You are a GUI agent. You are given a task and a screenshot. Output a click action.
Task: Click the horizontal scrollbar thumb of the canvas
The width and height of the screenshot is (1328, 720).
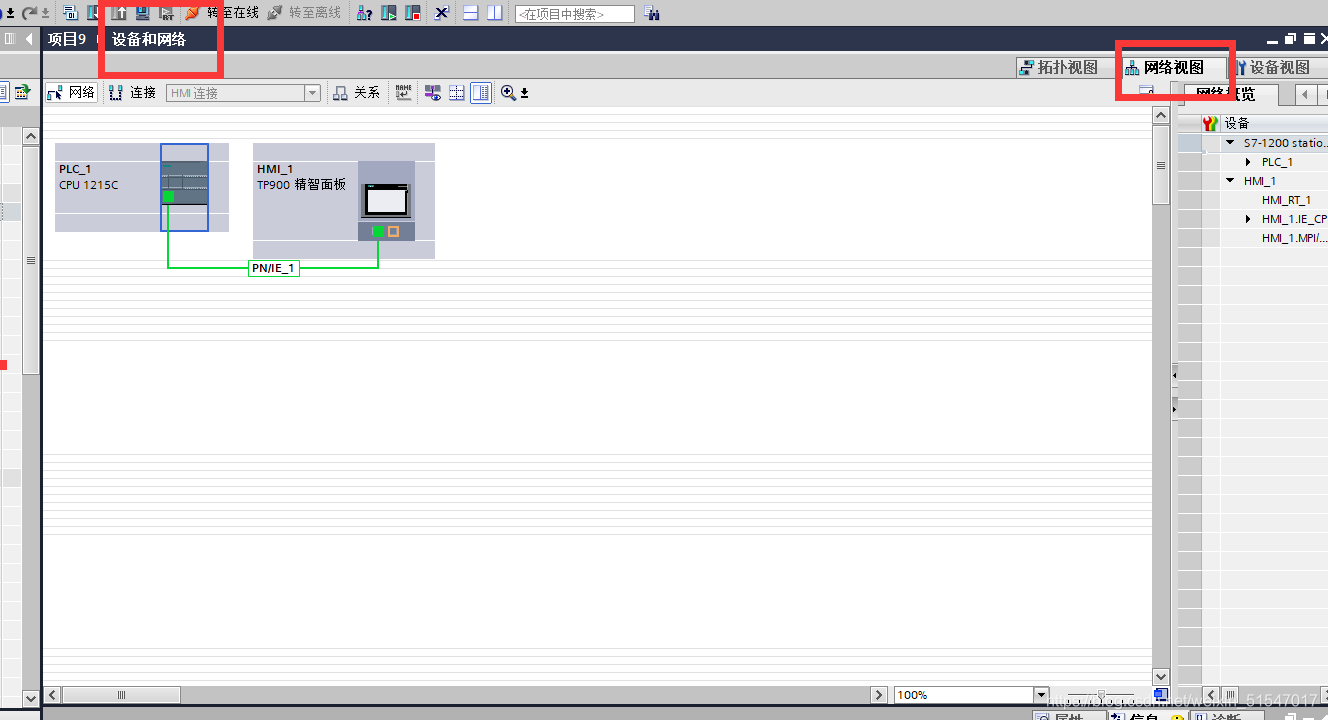click(x=122, y=695)
